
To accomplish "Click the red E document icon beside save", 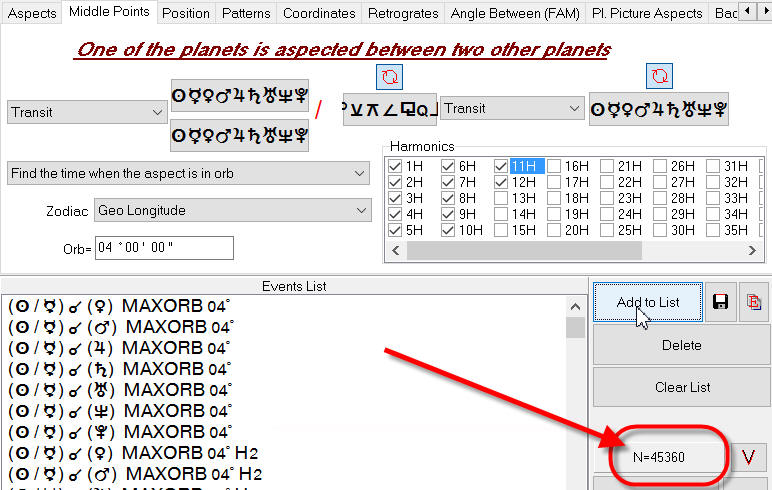I will [x=753, y=302].
